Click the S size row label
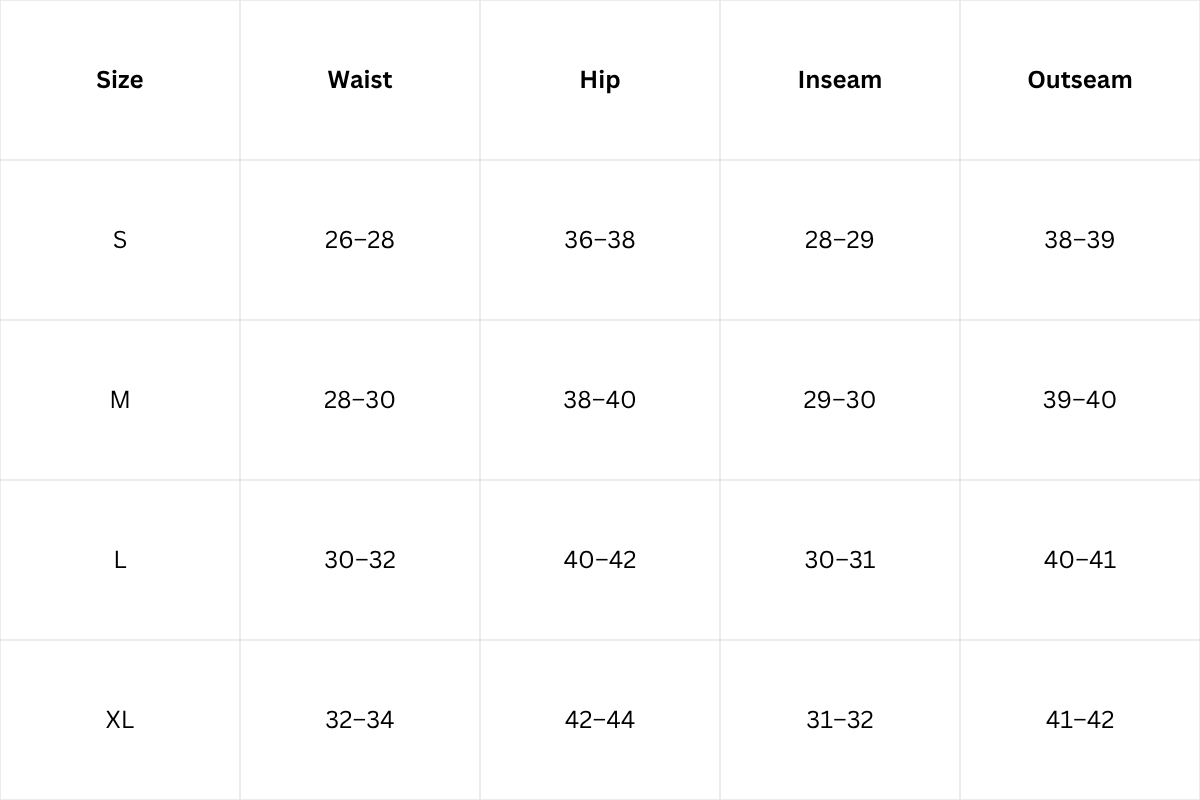This screenshot has width=1200, height=800. tap(120, 240)
